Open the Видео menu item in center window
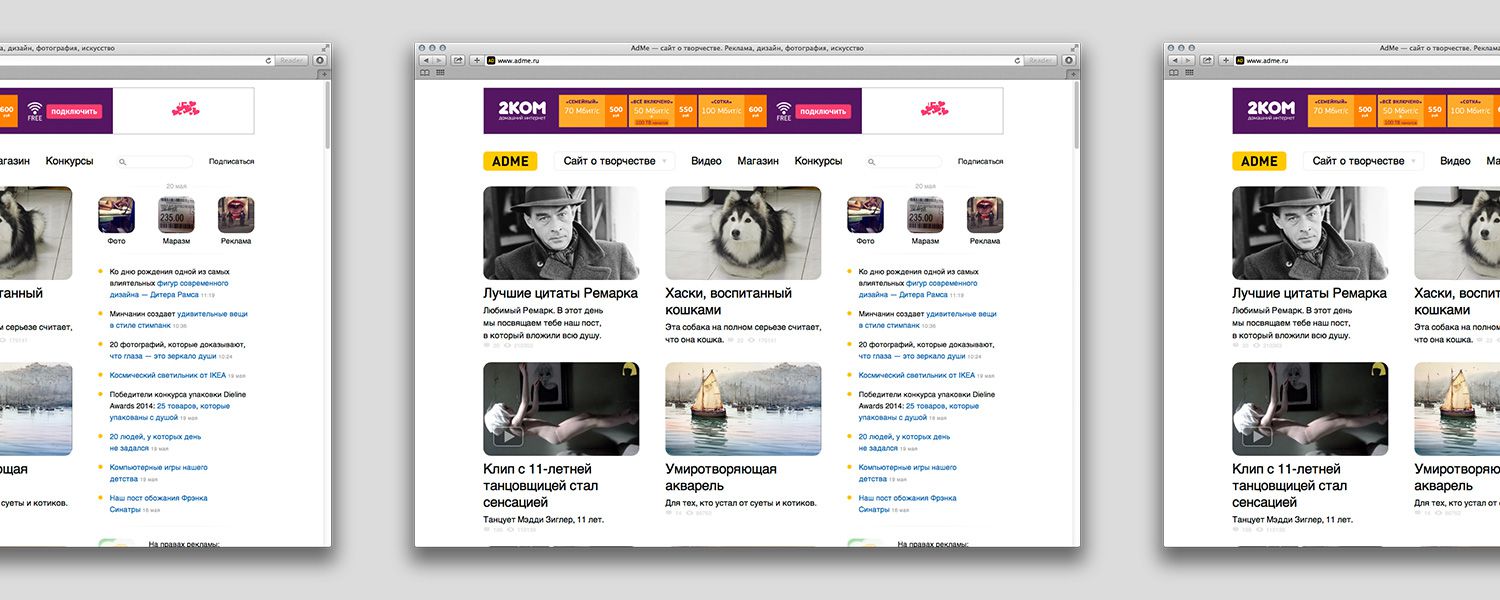This screenshot has height=600, width=1500. point(706,161)
